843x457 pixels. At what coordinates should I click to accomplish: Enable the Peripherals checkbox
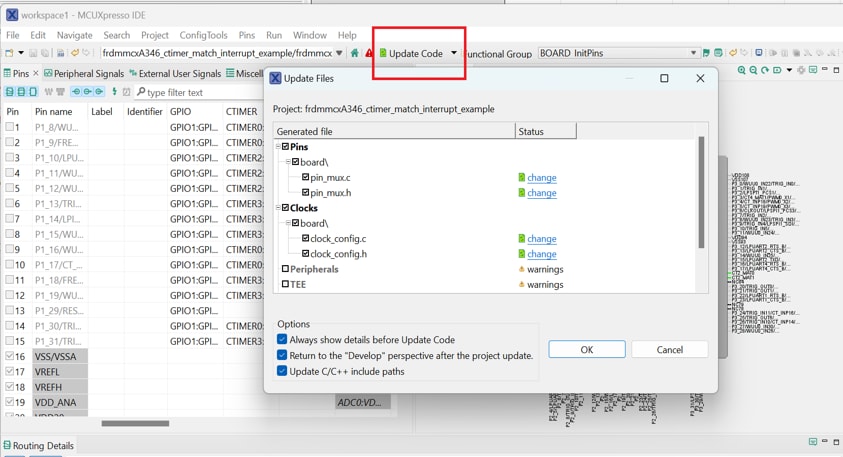click(285, 269)
